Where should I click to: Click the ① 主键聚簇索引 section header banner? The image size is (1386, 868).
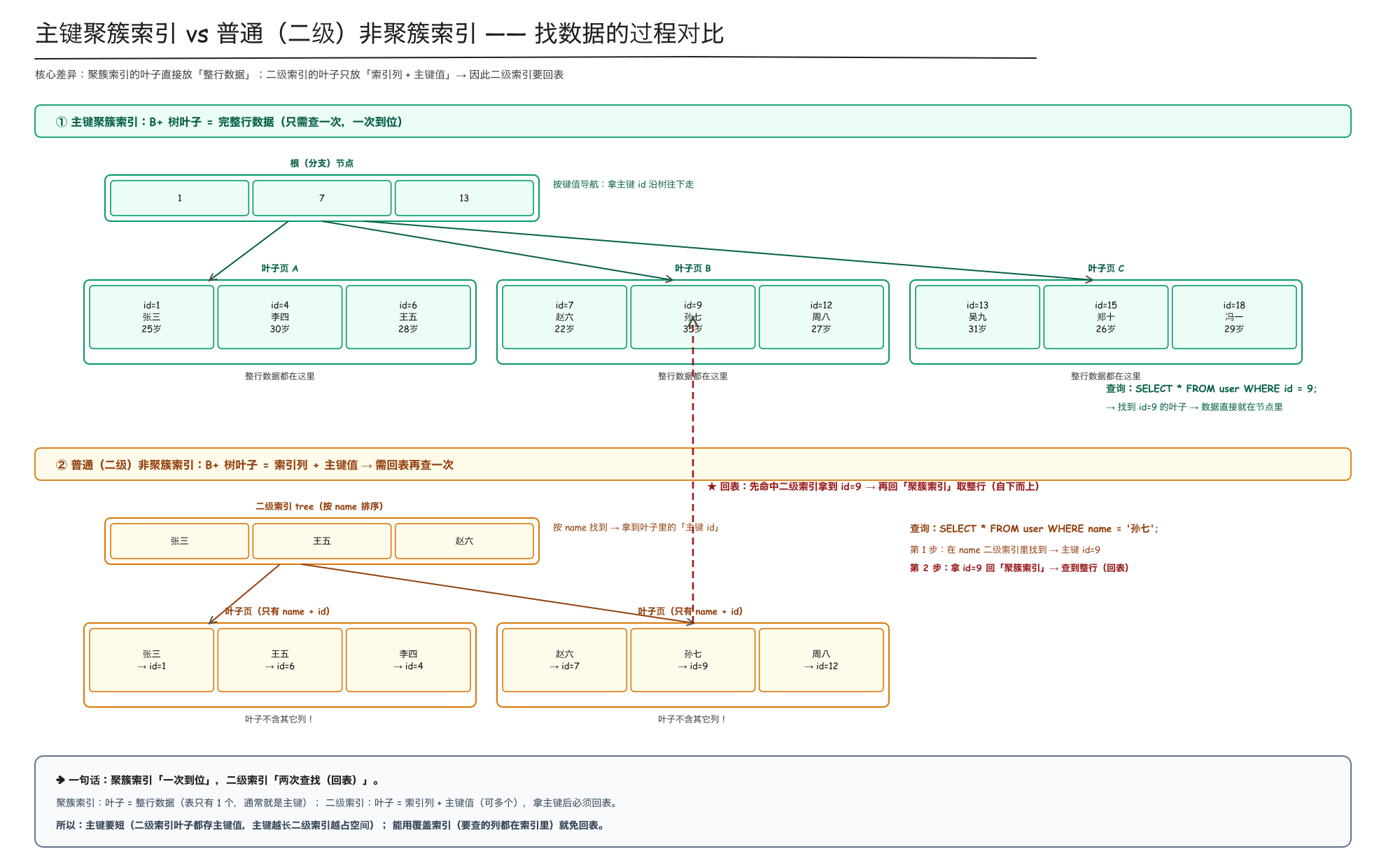coord(693,121)
